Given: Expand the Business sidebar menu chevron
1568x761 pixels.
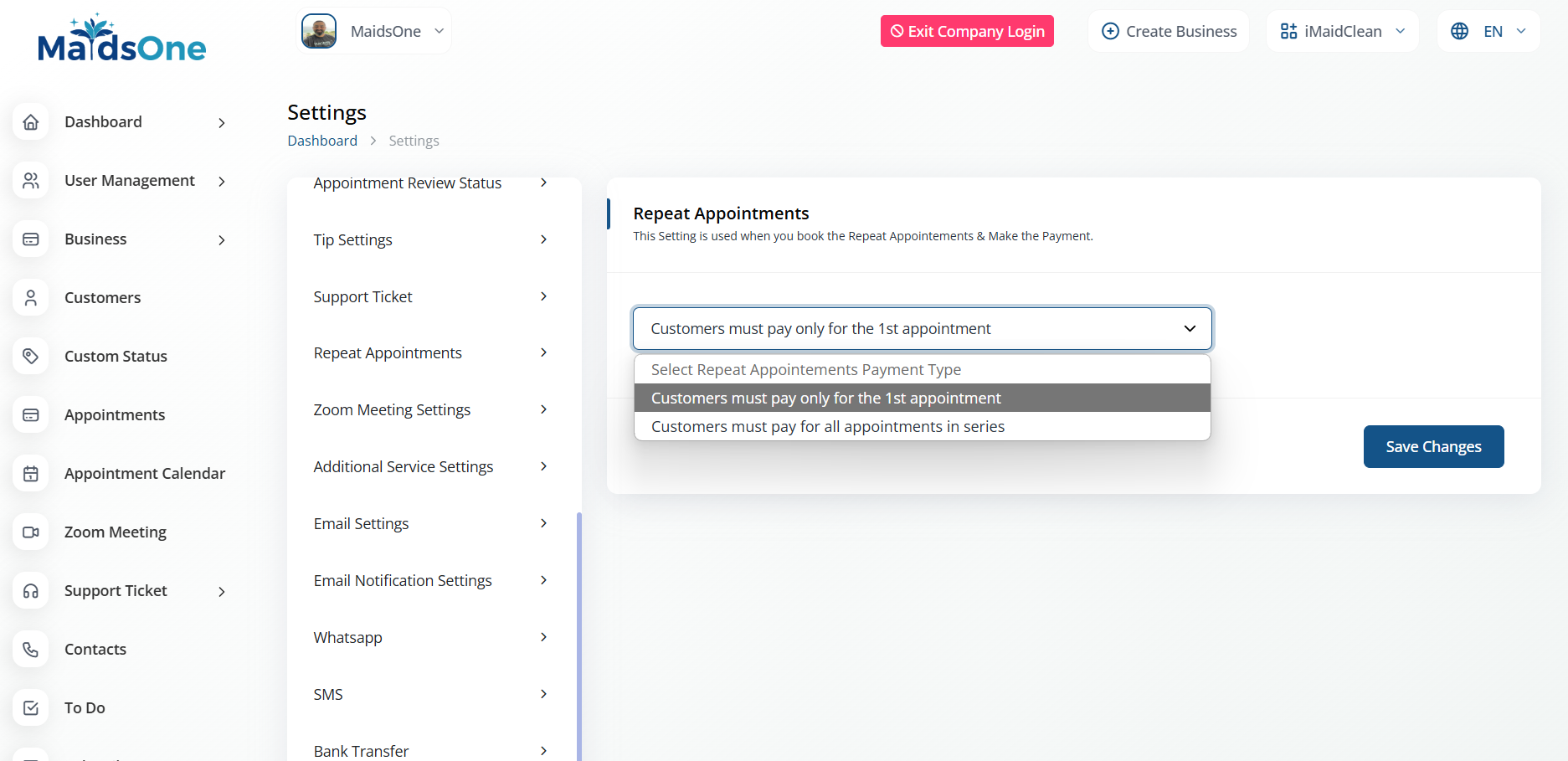Looking at the screenshot, I should pyautogui.click(x=222, y=240).
